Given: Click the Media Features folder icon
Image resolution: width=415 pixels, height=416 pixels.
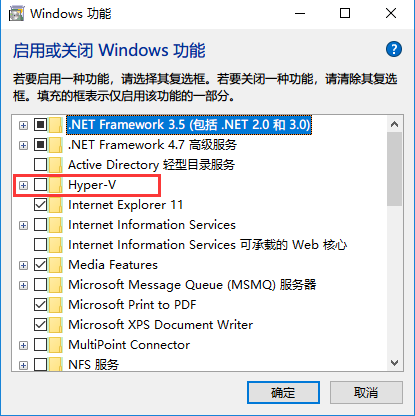Looking at the screenshot, I should pyautogui.click(x=55, y=265).
